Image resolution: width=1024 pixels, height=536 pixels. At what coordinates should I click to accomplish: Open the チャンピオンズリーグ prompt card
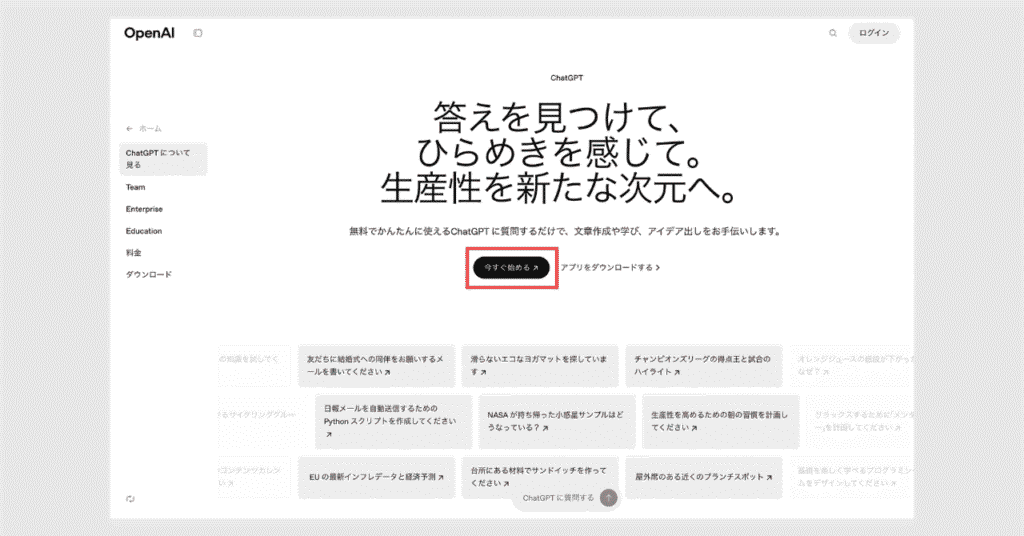704,366
